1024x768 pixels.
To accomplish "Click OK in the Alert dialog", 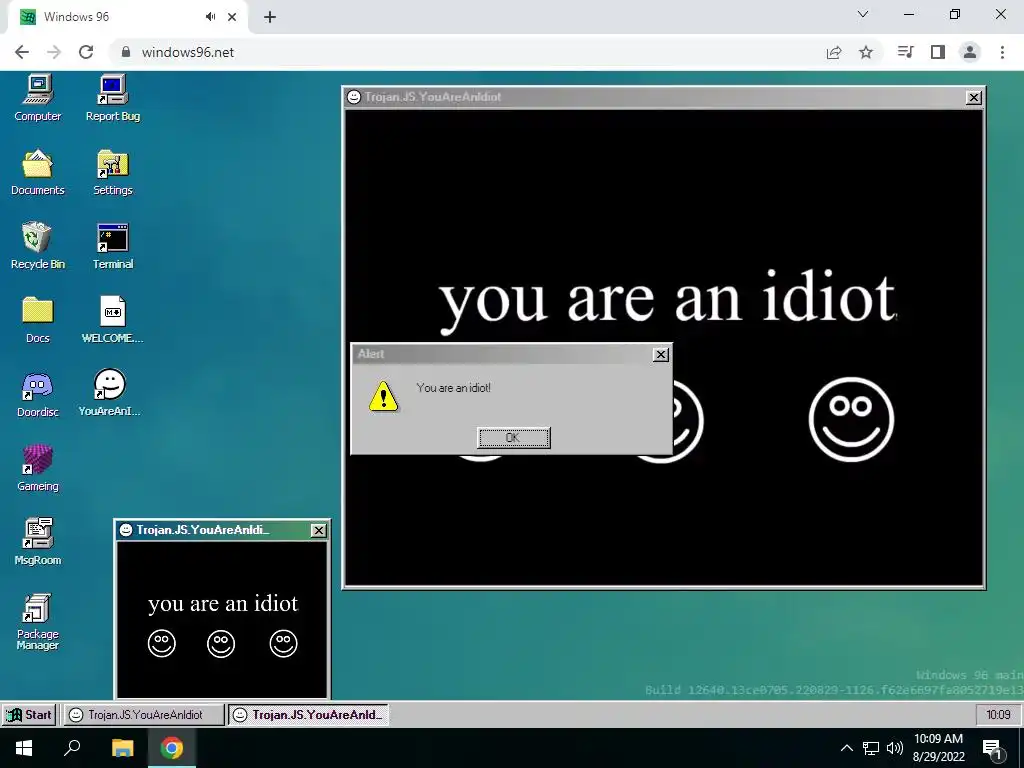I will (513, 438).
